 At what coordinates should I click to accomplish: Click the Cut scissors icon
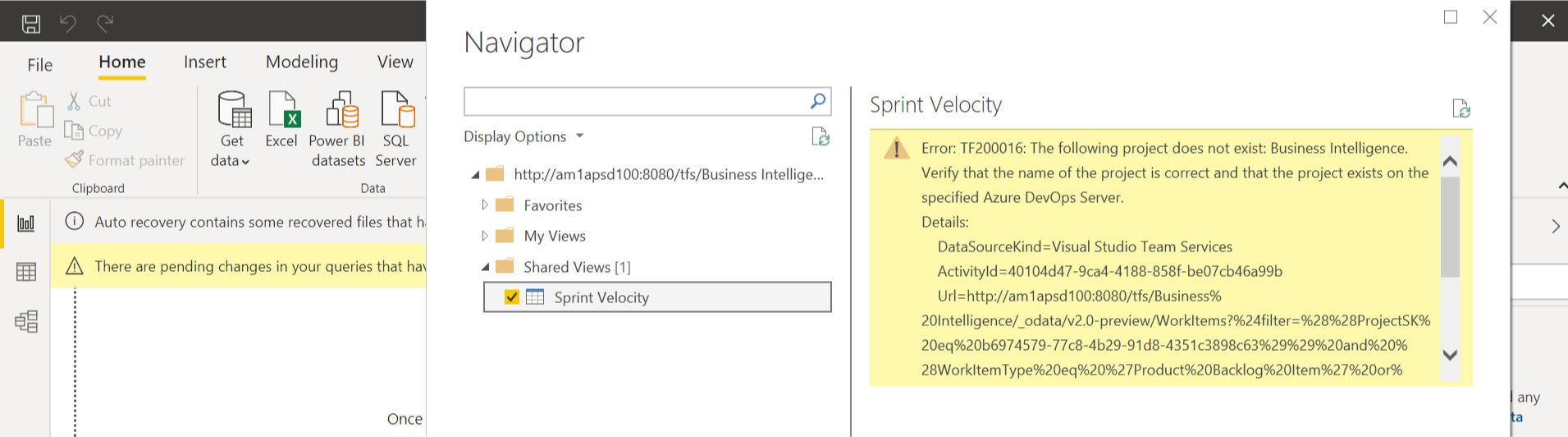(x=74, y=101)
